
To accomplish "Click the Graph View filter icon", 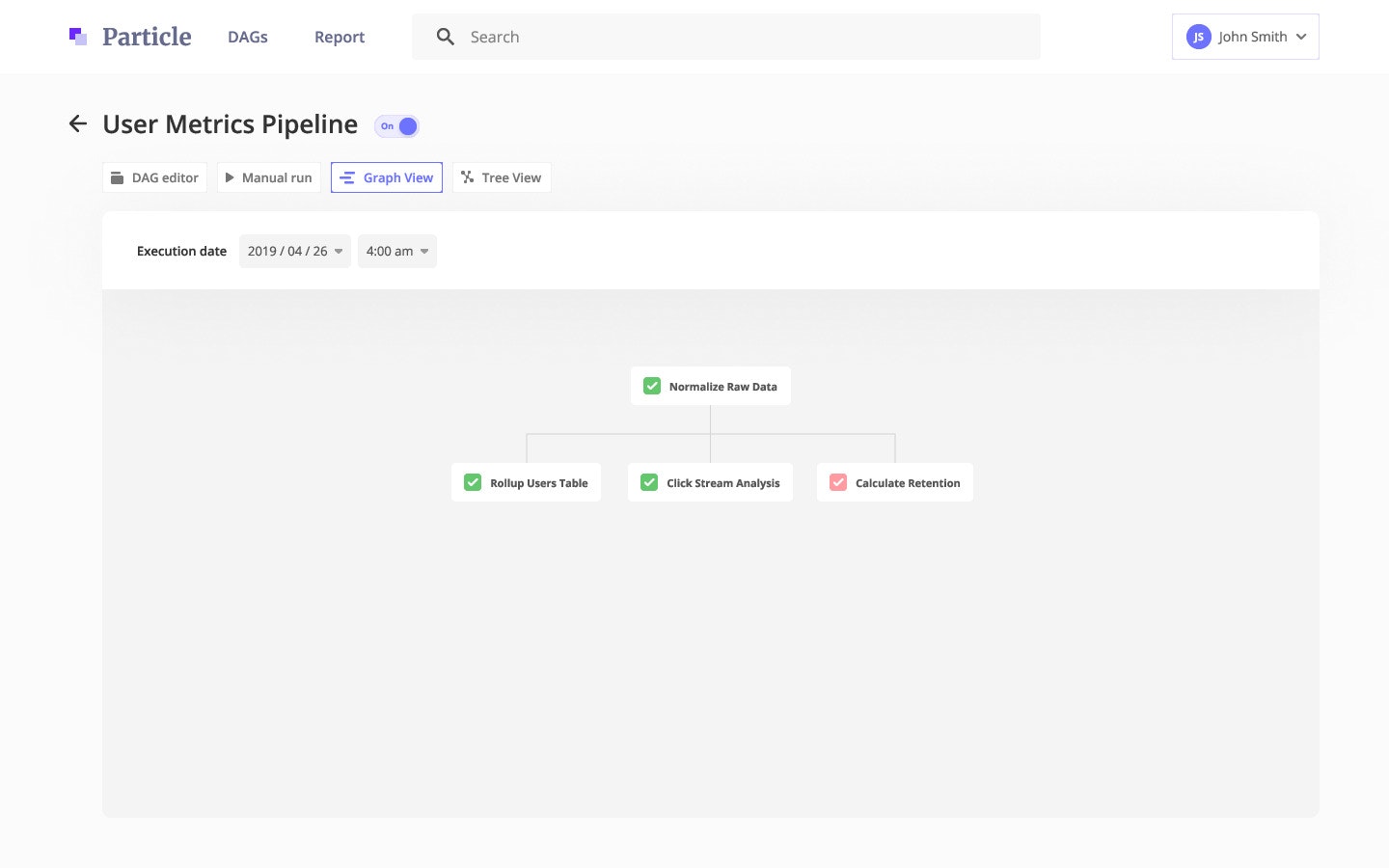I will click(x=348, y=177).
